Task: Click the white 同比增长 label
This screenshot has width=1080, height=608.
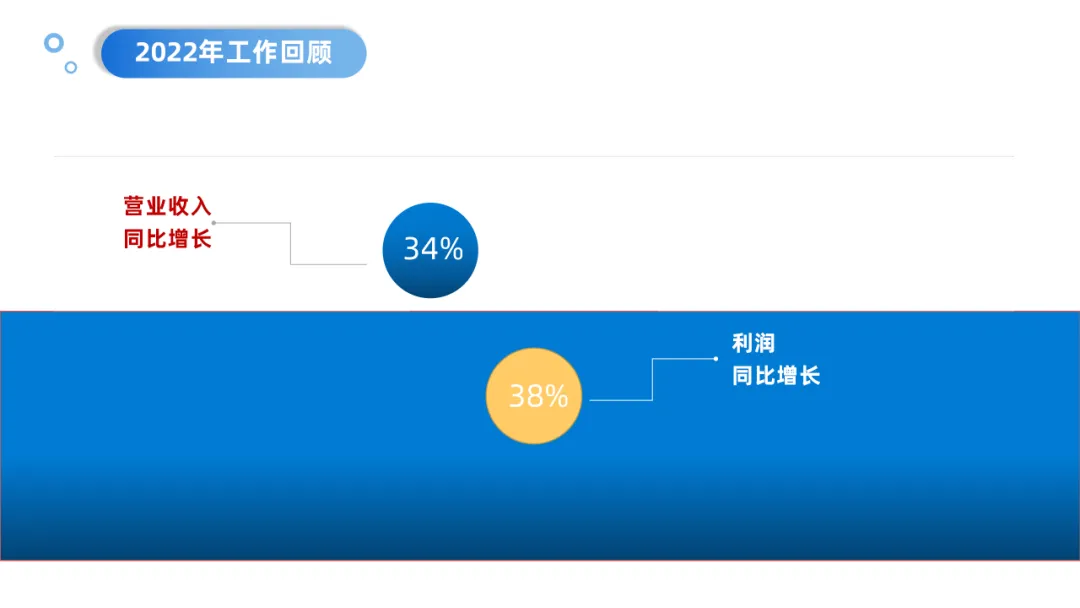Action: pyautogui.click(x=776, y=376)
